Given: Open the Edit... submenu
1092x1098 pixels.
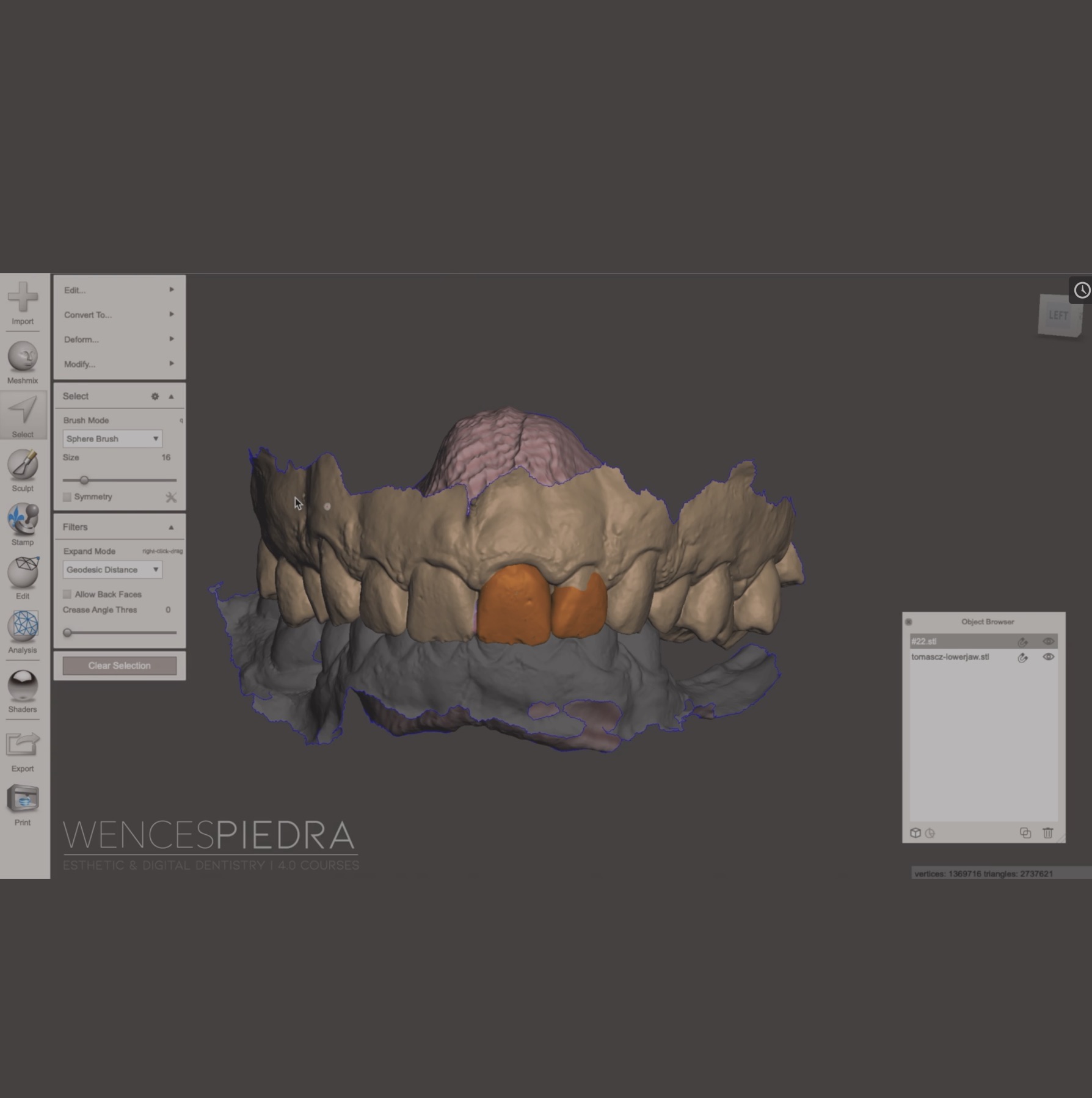Looking at the screenshot, I should pos(119,290).
